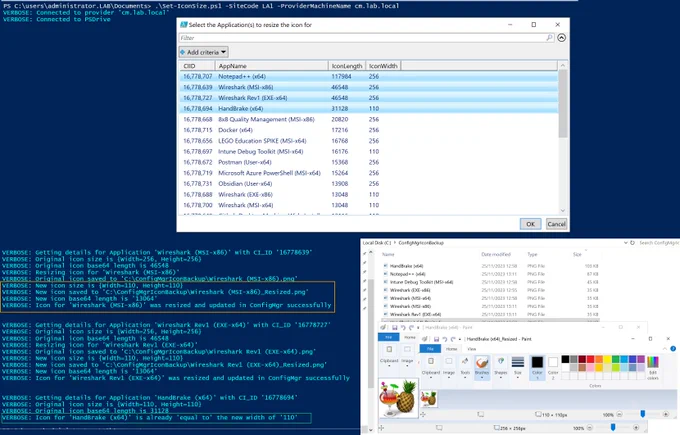Click the magnifier icon in the Filter box

549,38
